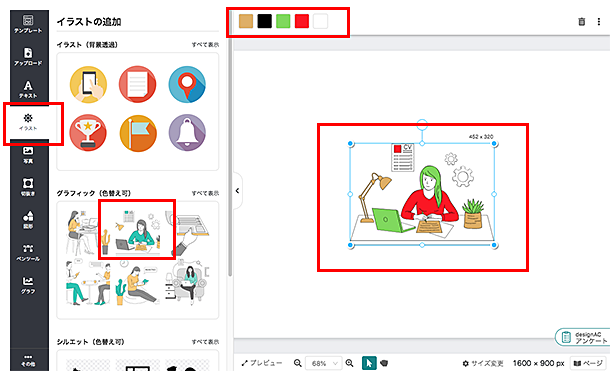Add the red document illustration icon
This screenshot has width=610, height=371.
click(x=138, y=84)
